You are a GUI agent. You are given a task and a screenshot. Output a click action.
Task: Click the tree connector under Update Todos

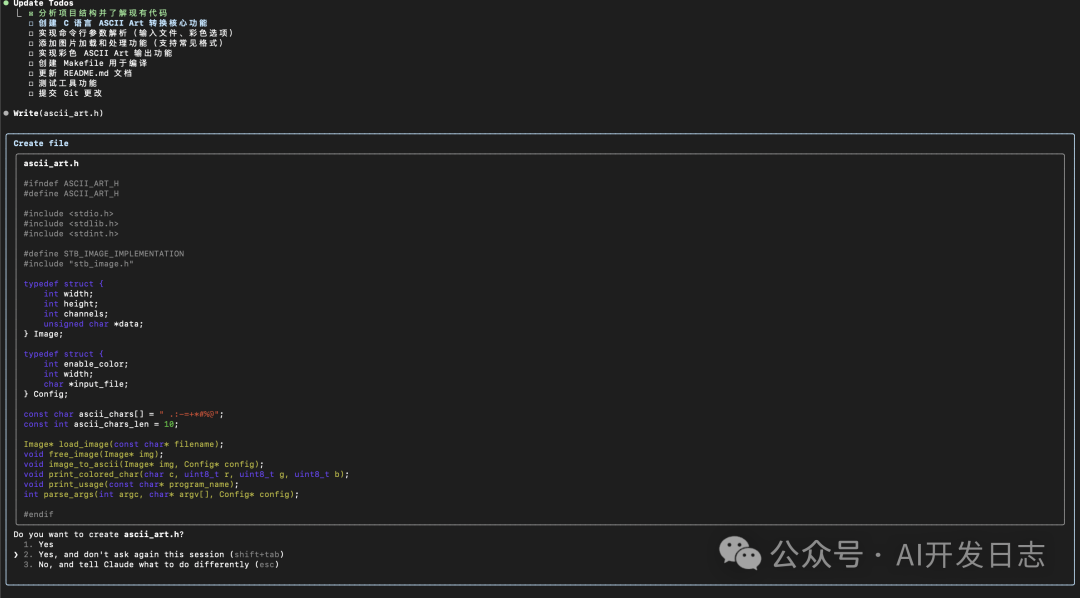tap(17, 13)
